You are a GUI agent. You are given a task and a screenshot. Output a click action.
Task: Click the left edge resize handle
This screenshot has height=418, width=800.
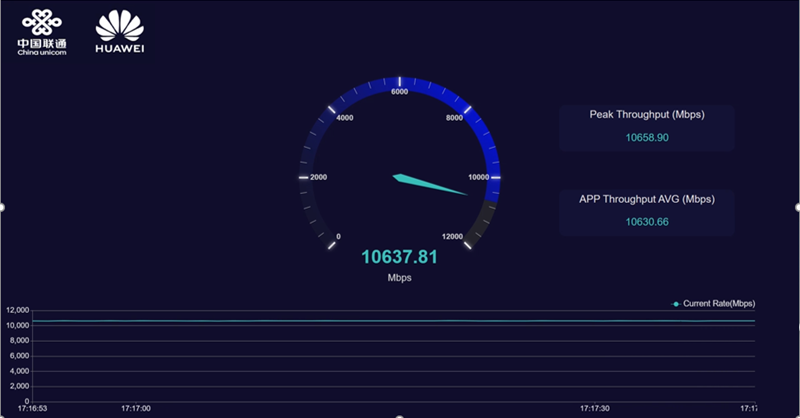click(x=2, y=207)
